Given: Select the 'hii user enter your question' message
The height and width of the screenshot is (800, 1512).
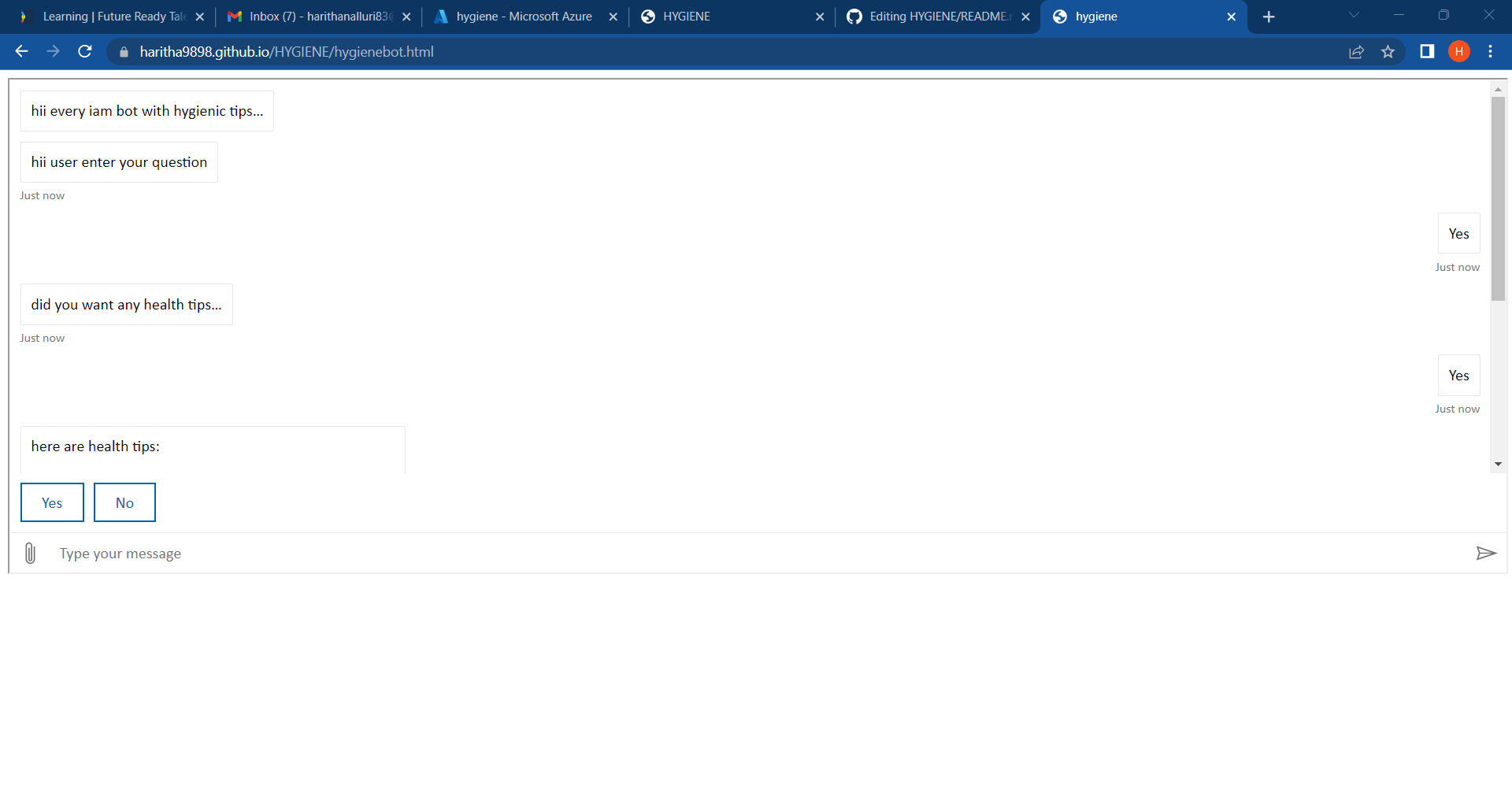Looking at the screenshot, I should (x=119, y=162).
